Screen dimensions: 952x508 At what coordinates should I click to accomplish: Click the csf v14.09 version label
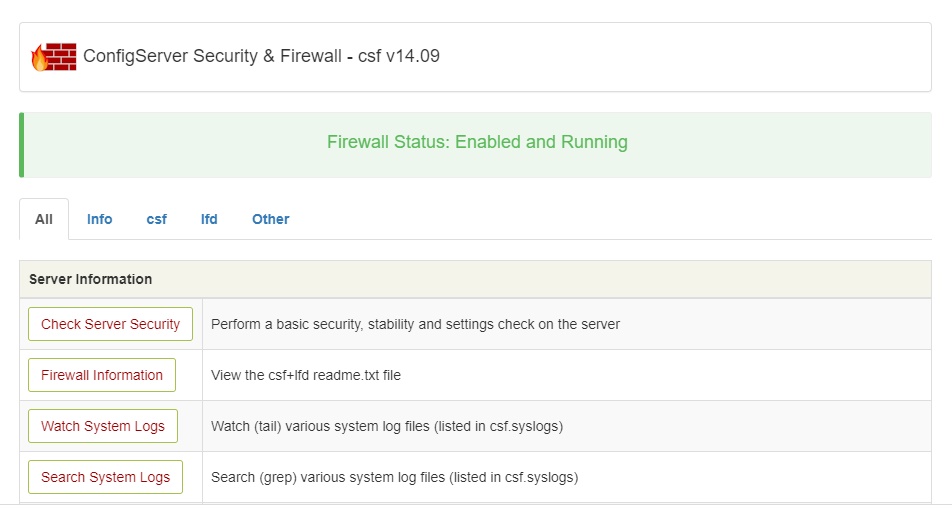pos(399,56)
